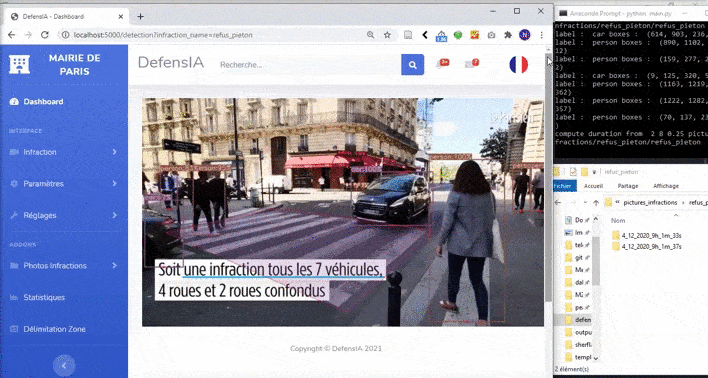Open the Affichage tab in File Explorer
708x378 pixels.
point(666,186)
